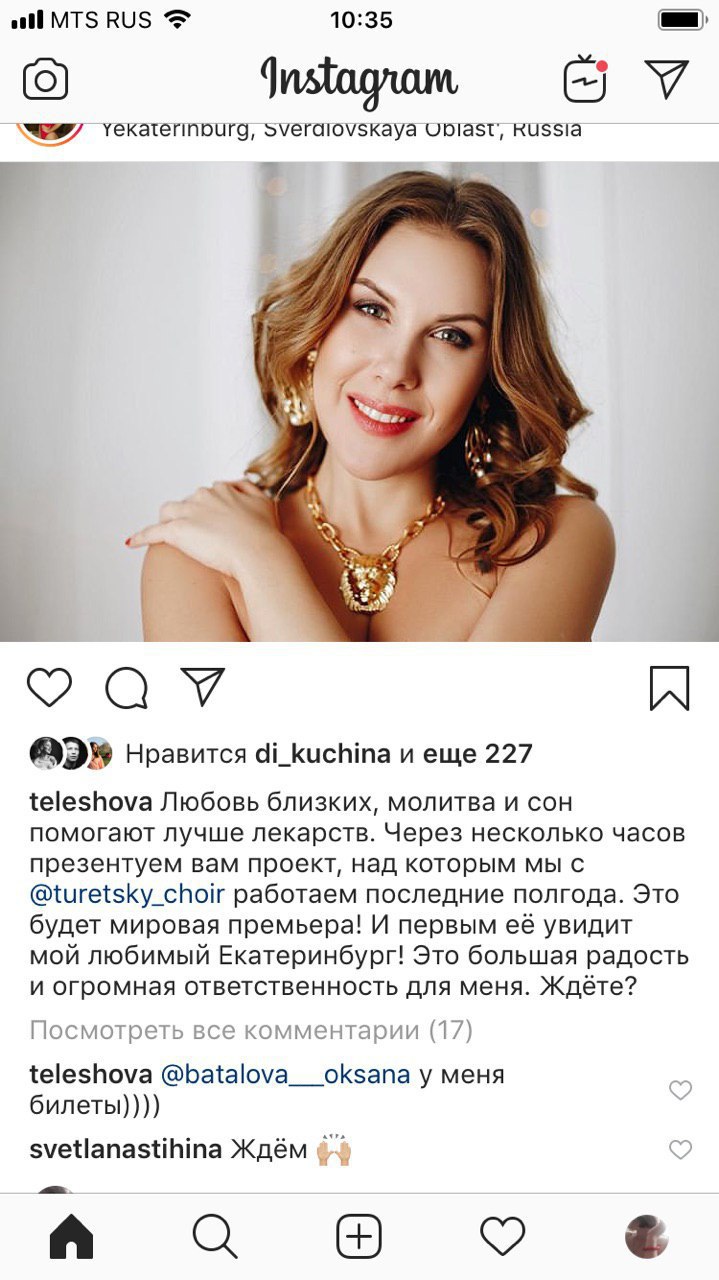Open the Search tab magnifier
The height and width of the screenshot is (1280, 719).
click(x=215, y=1237)
